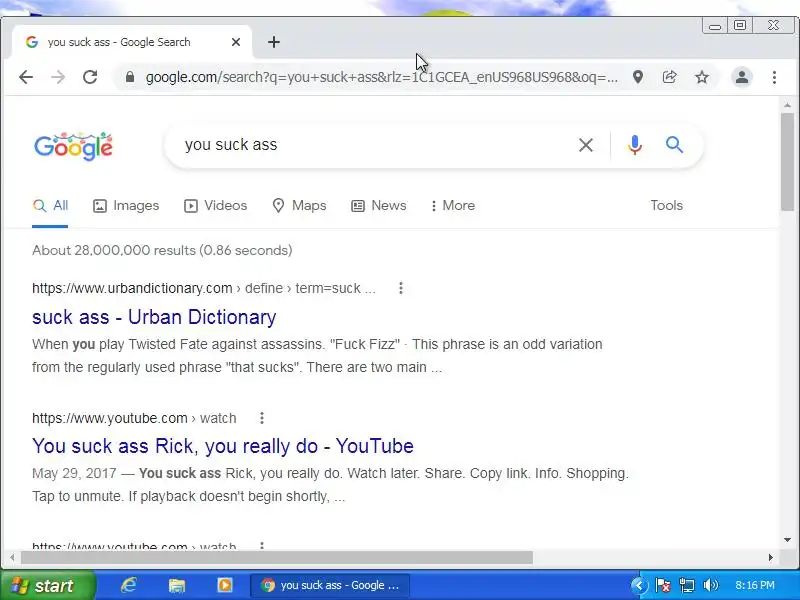
Task: Select the All results tab
Action: click(50, 206)
